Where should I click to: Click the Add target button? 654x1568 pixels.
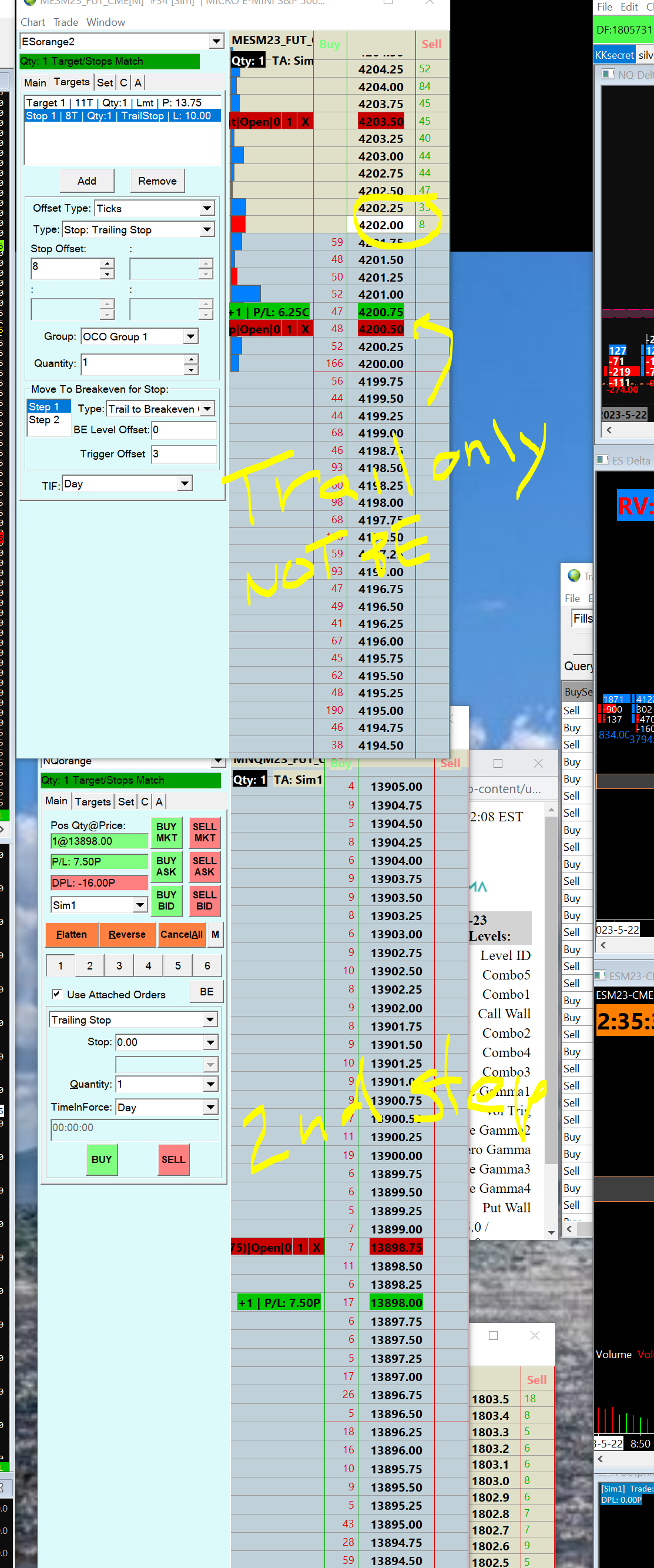click(87, 180)
